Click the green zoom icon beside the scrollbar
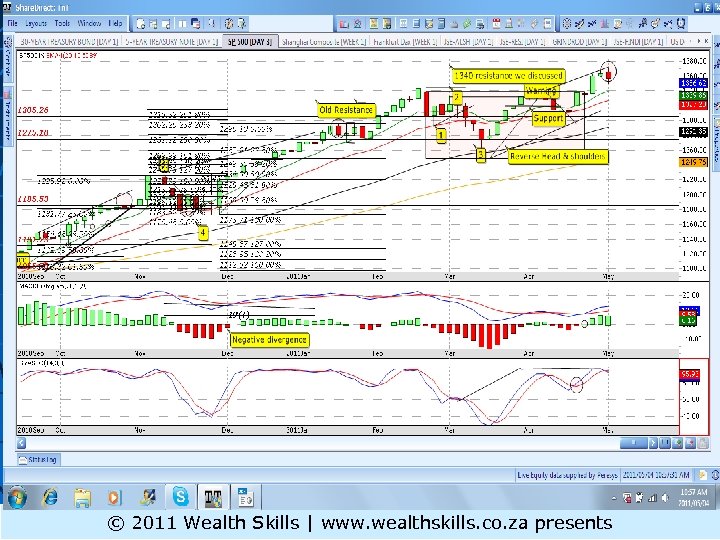This screenshot has height=540, width=720. point(678,443)
